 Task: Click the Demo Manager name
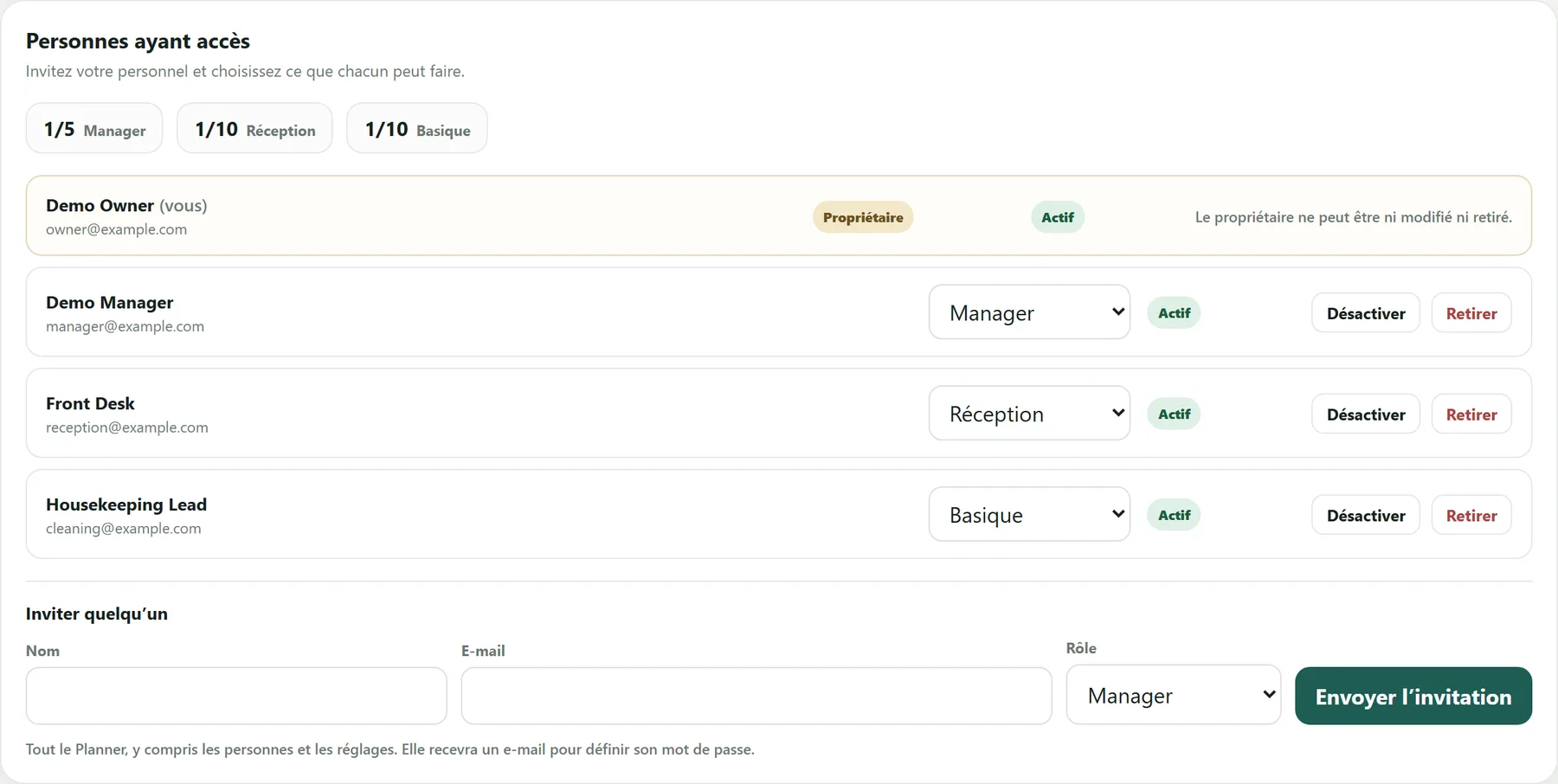coord(110,303)
